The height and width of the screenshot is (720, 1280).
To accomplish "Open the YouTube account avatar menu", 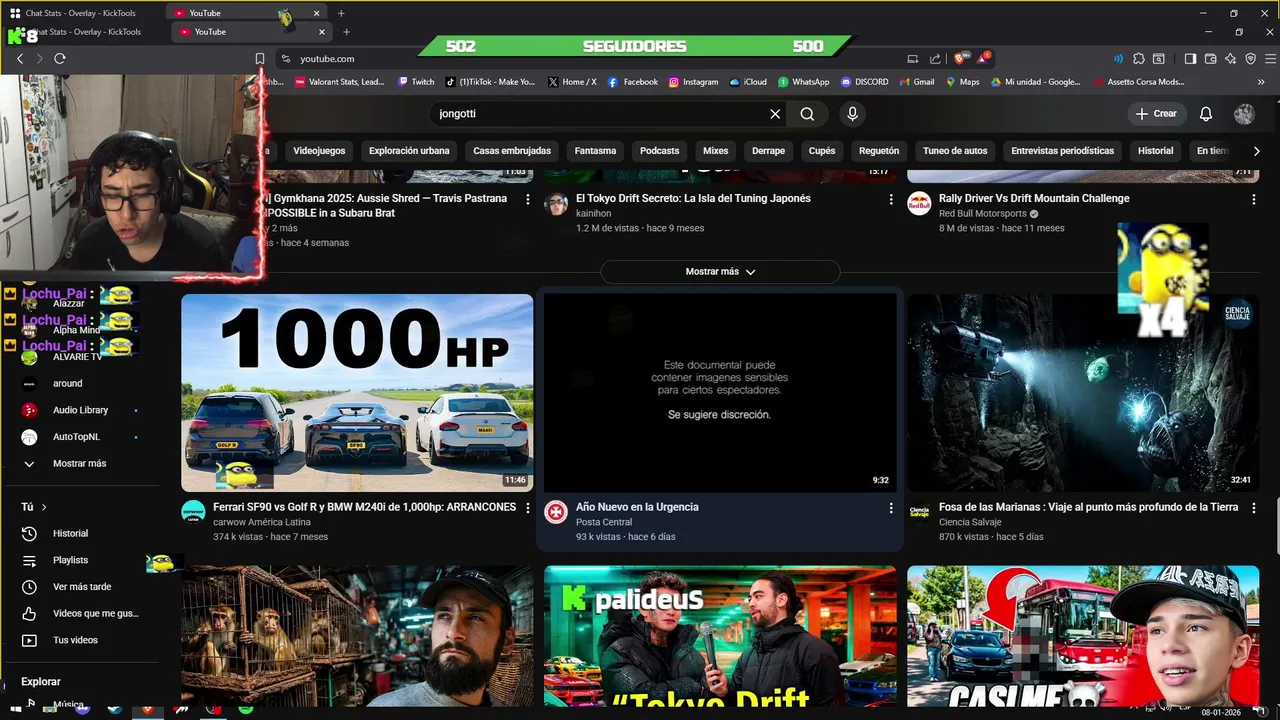I will pos(1244,114).
